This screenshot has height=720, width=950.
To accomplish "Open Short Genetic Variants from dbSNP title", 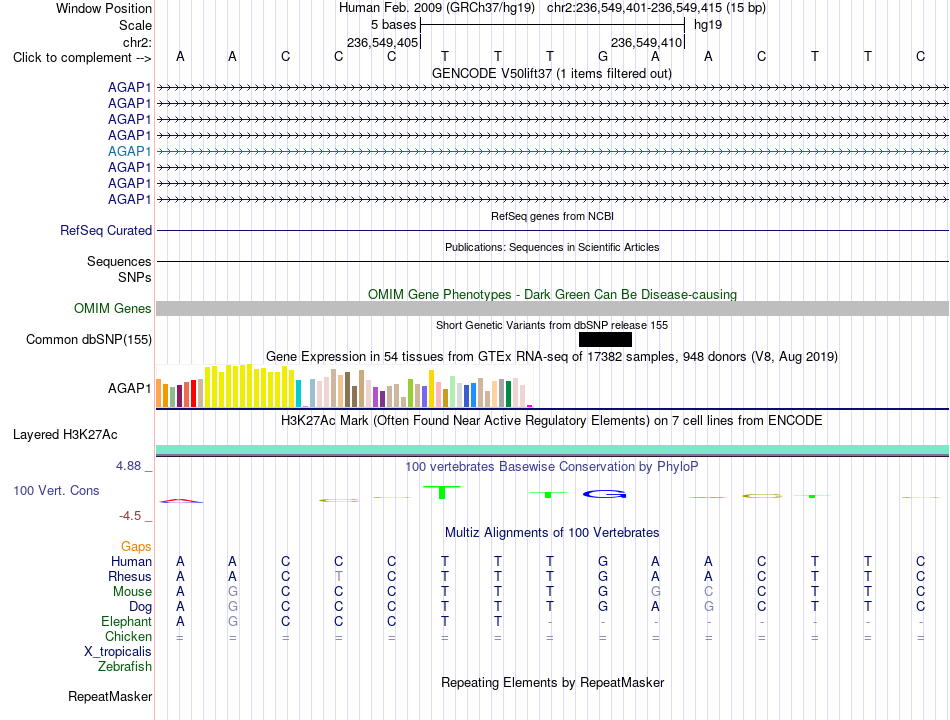I will pos(552,325).
